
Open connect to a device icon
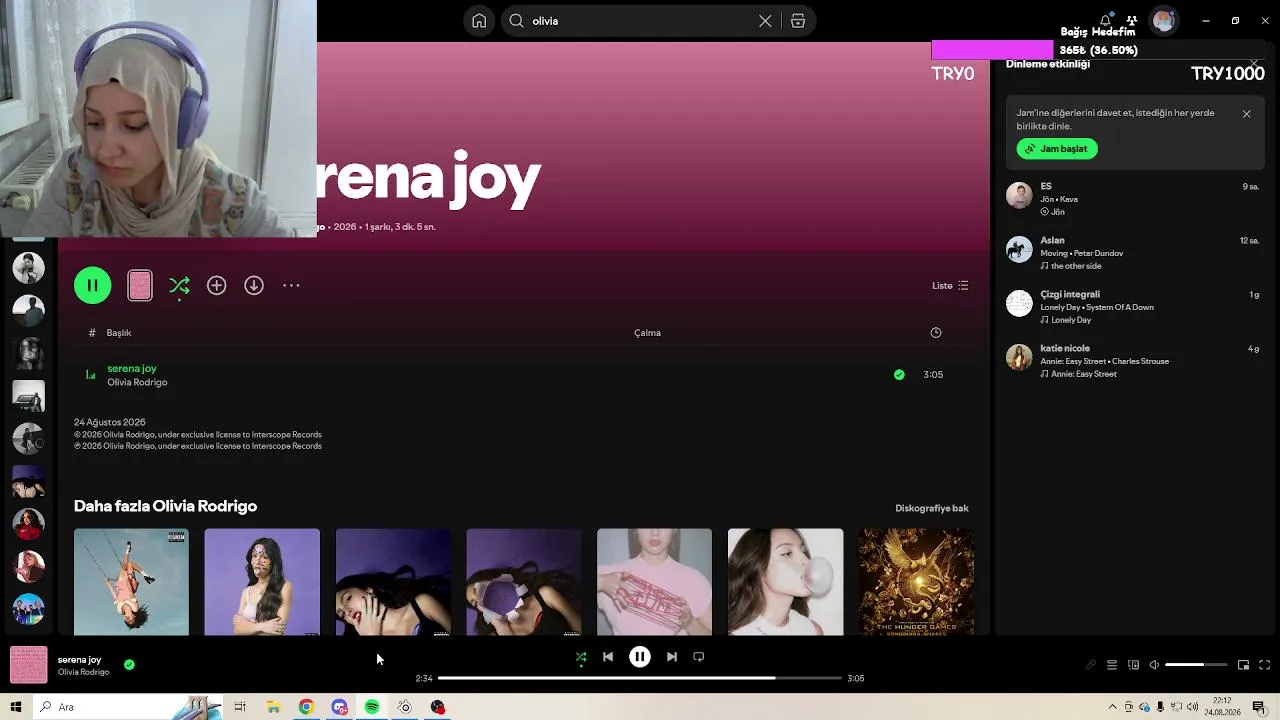[x=1133, y=665]
